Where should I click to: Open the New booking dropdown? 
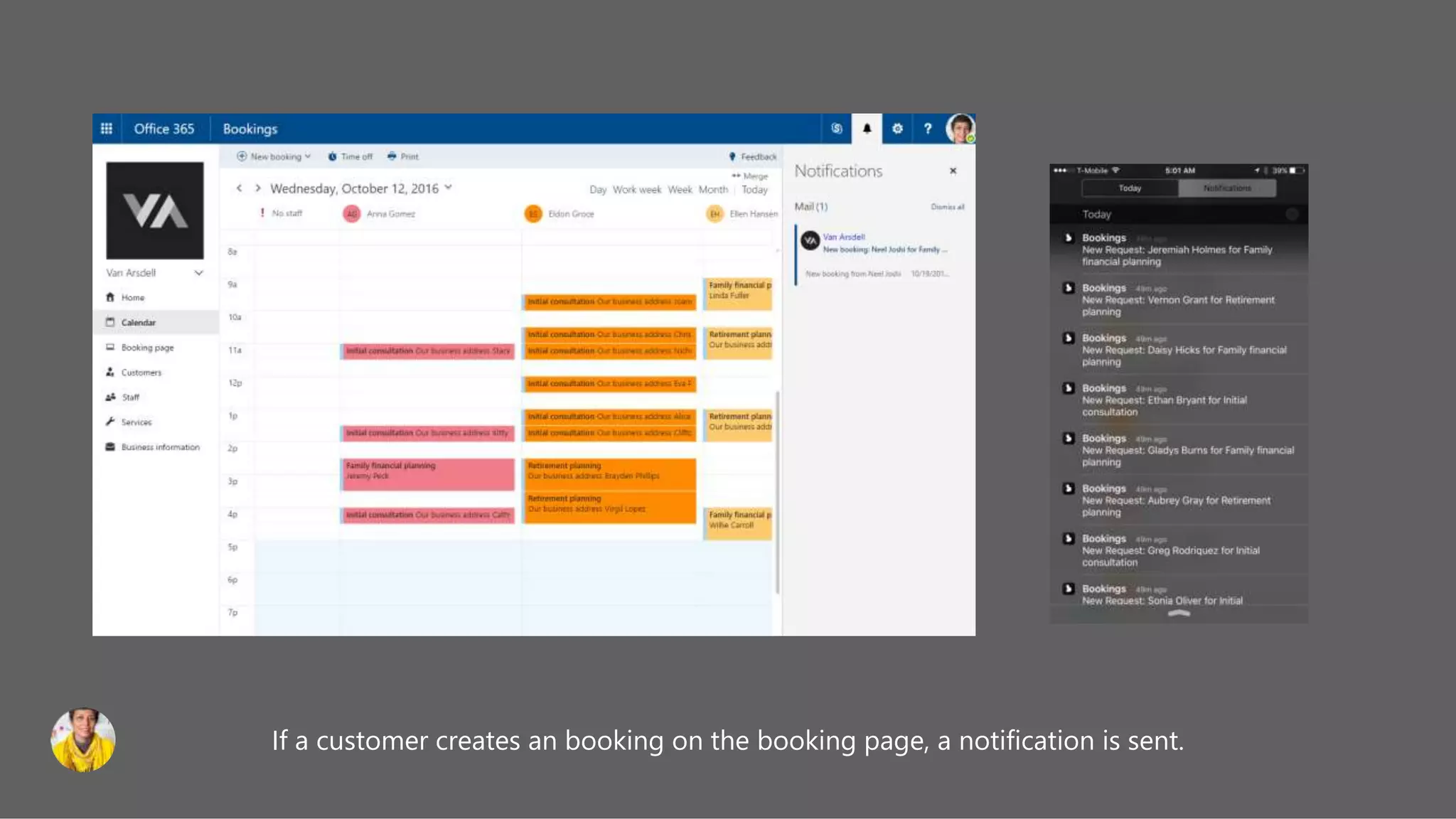click(274, 156)
